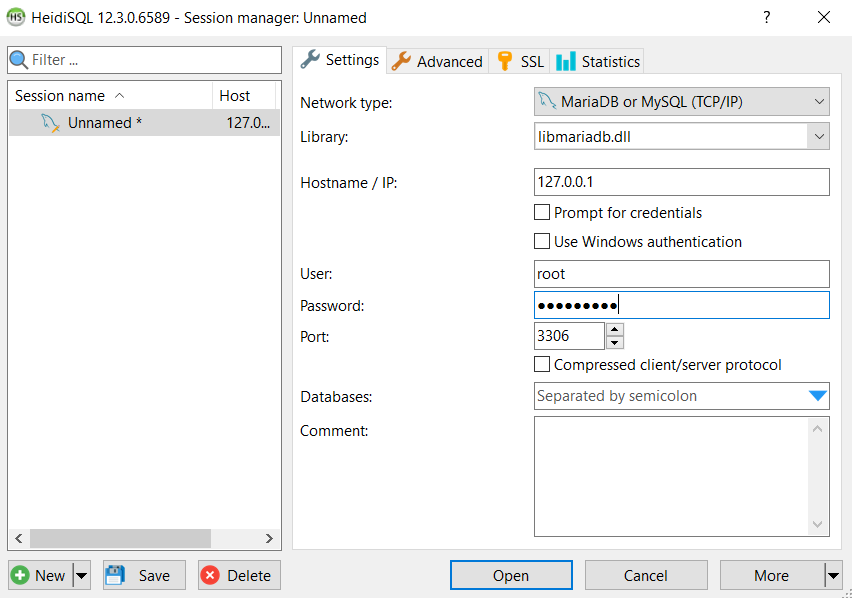Open the Statistics tab with chart icon

597,61
